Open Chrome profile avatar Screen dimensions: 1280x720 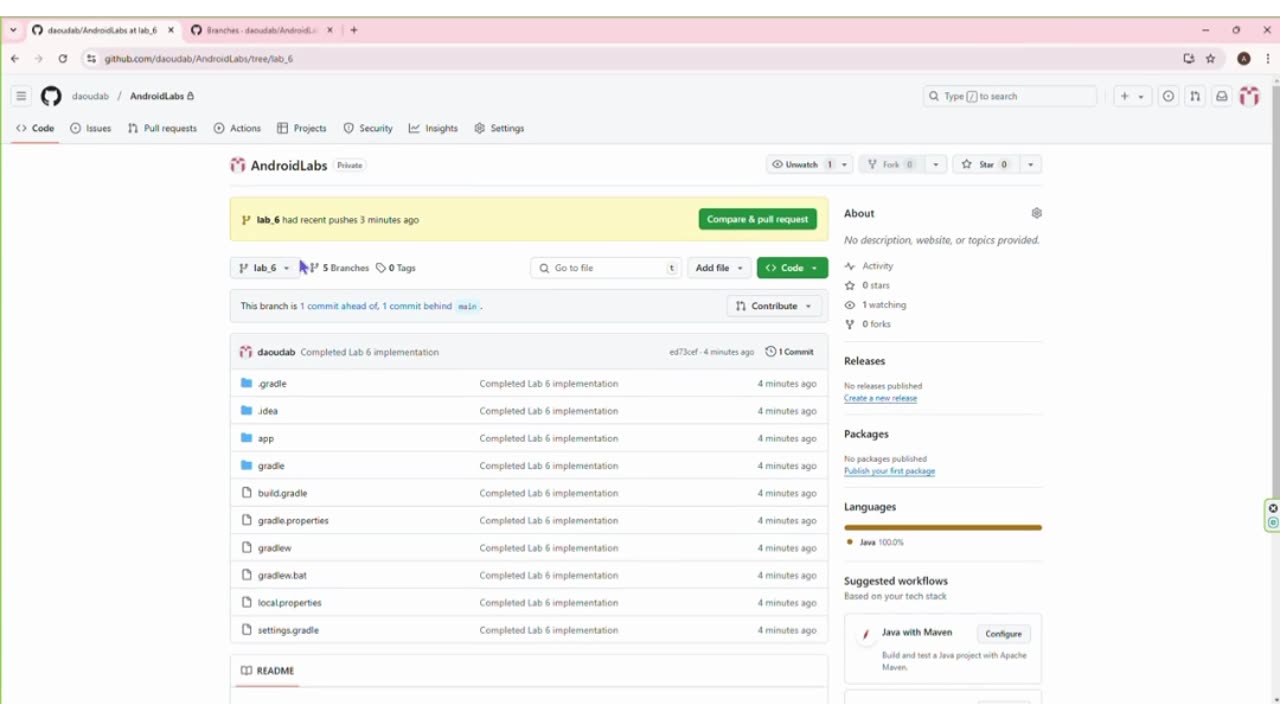click(x=1244, y=59)
